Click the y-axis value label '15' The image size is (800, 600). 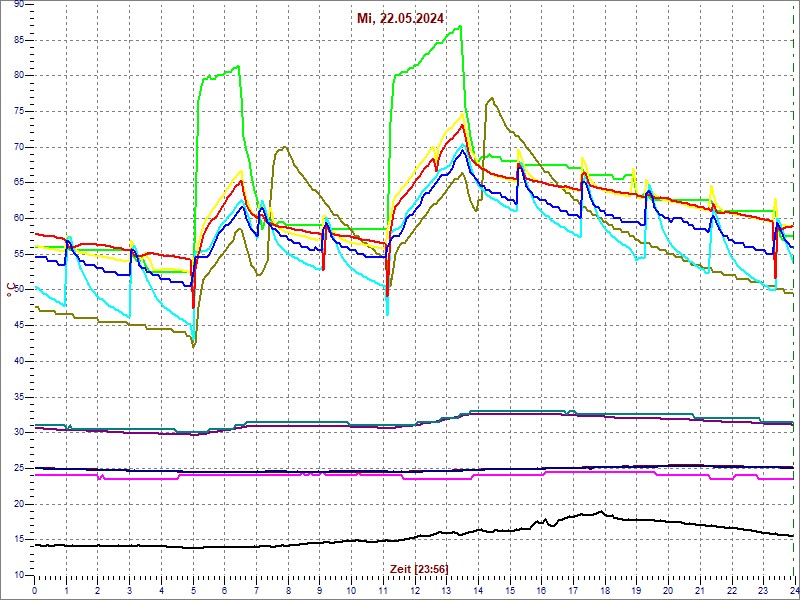pyautogui.click(x=19, y=540)
